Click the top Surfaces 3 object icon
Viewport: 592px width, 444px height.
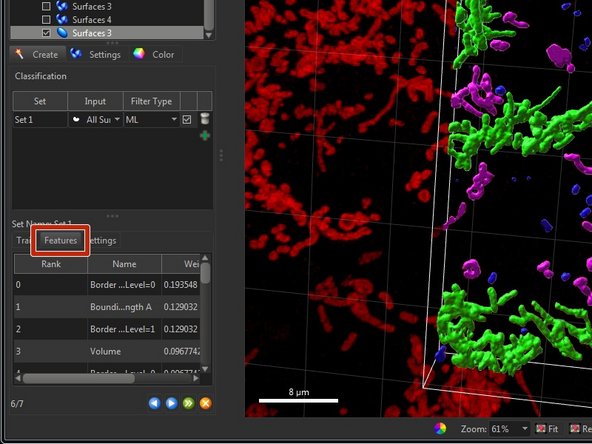coord(62,6)
